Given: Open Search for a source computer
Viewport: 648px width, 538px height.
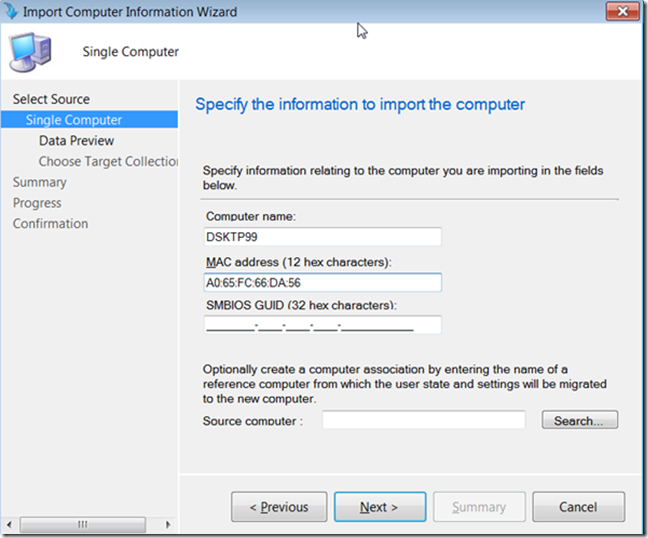Looking at the screenshot, I should (580, 420).
